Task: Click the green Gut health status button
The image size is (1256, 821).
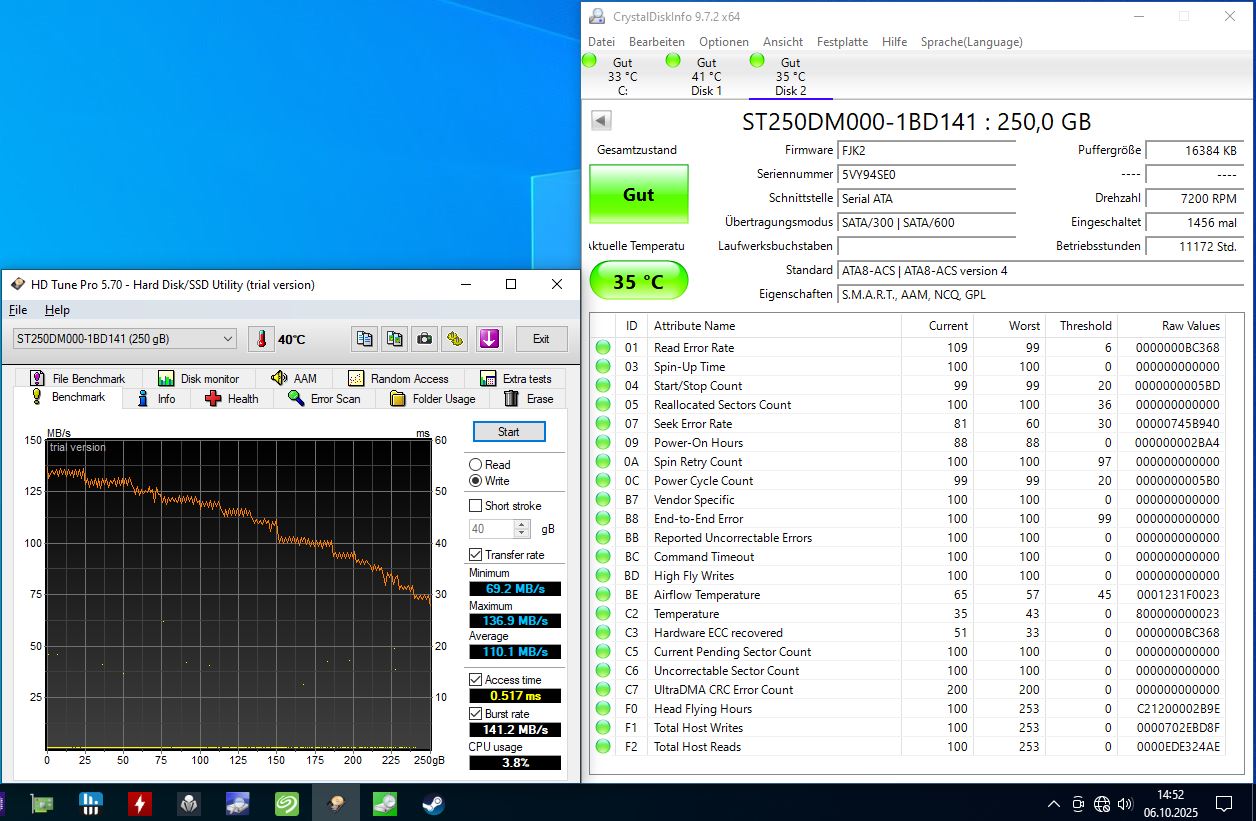Action: 639,194
